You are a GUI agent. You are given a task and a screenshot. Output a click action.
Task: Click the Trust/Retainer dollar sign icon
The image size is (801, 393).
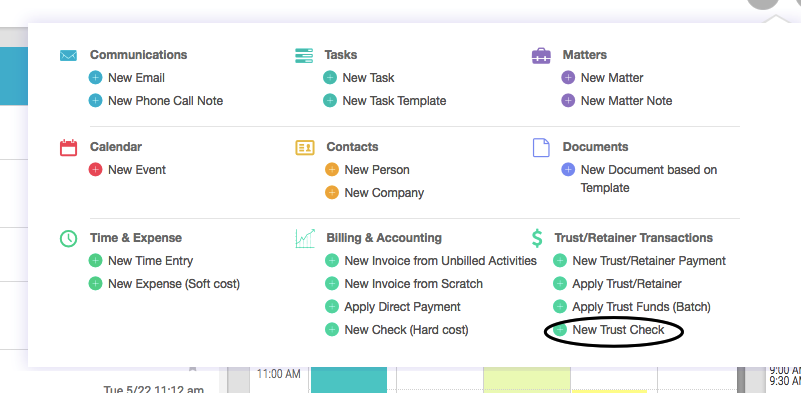pyautogui.click(x=537, y=238)
